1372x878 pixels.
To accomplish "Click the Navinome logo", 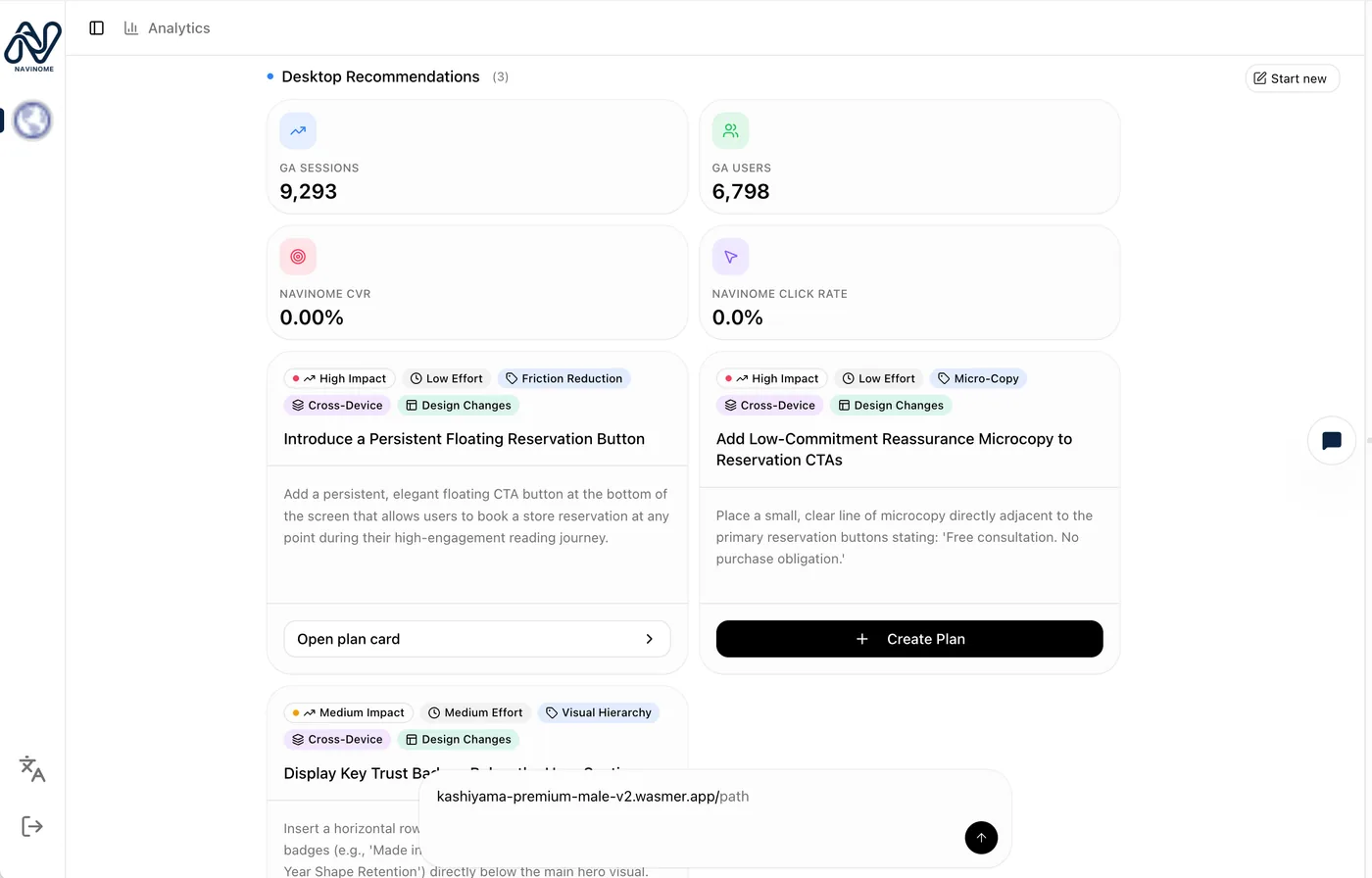I will click(x=33, y=46).
